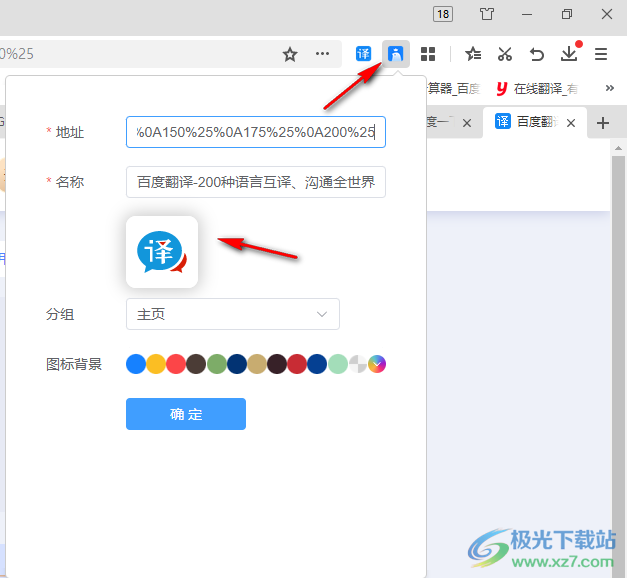Click the bookmark star icon in address bar

tap(290, 54)
